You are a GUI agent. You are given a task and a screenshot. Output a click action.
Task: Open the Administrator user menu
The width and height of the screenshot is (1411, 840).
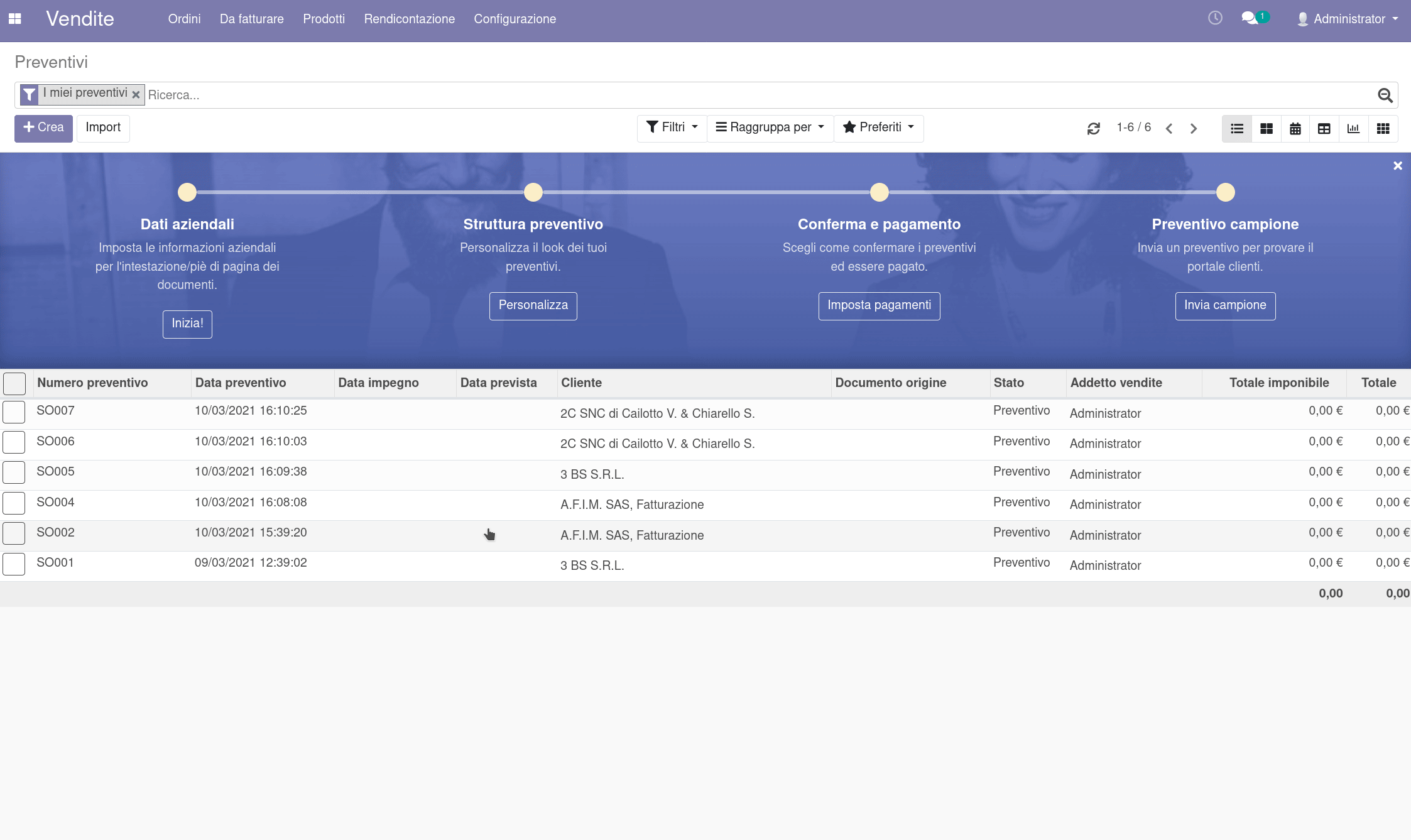pos(1348,19)
